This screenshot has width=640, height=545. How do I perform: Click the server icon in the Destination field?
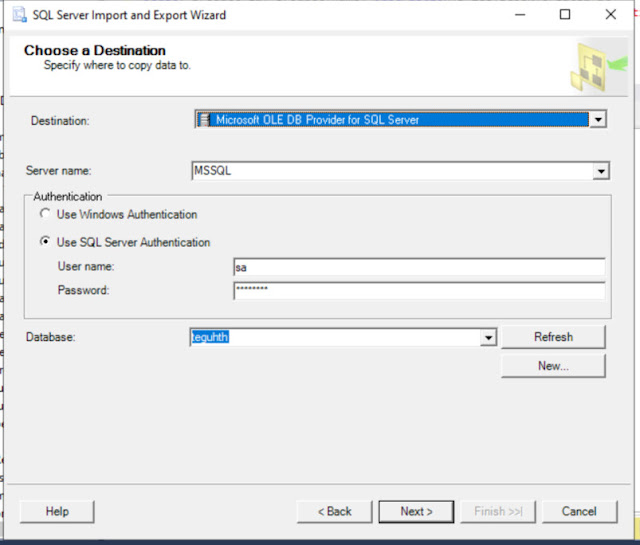203,120
